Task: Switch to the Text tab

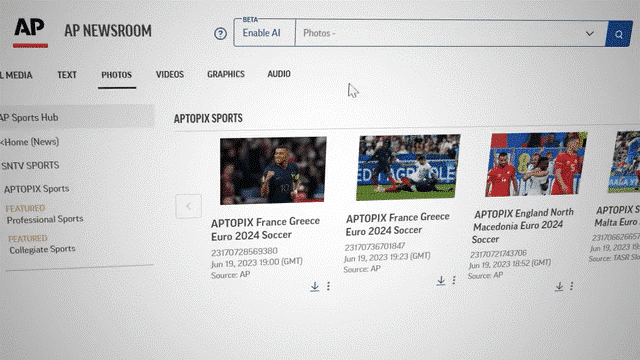Action: 67,75
